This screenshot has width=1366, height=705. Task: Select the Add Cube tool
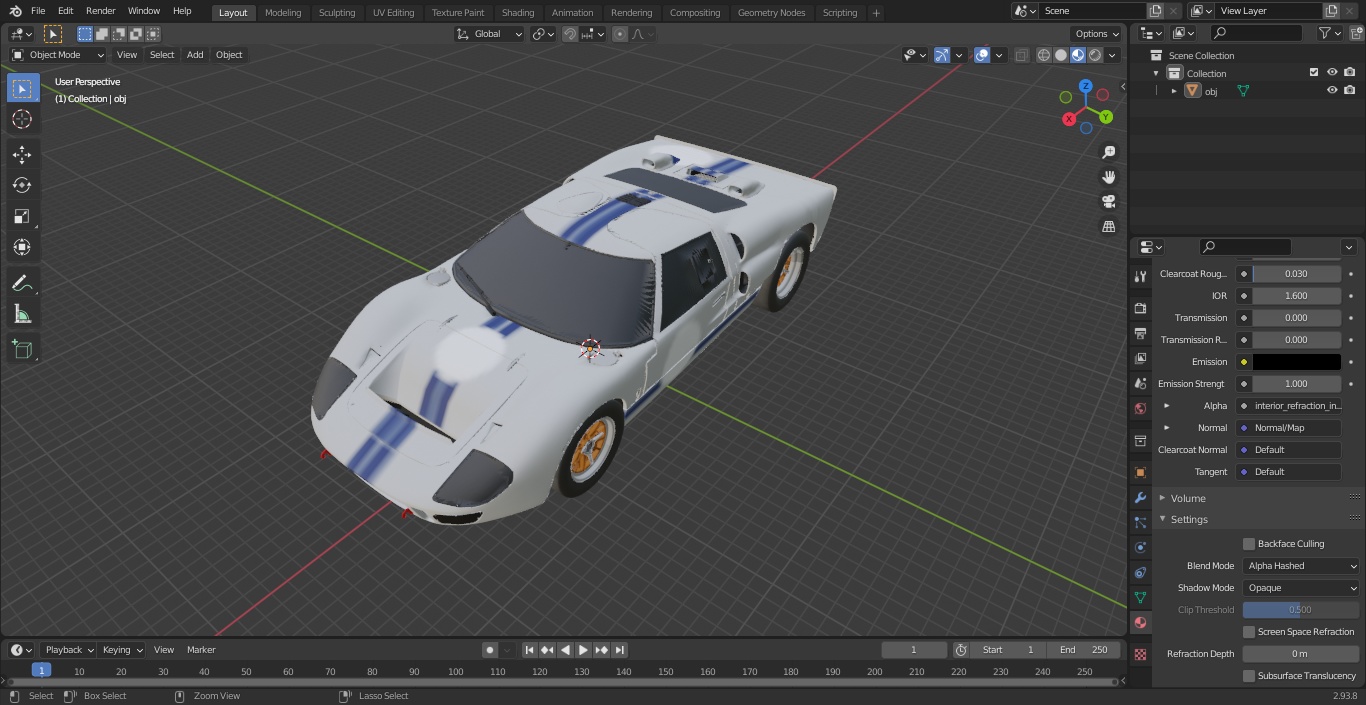[x=22, y=350]
